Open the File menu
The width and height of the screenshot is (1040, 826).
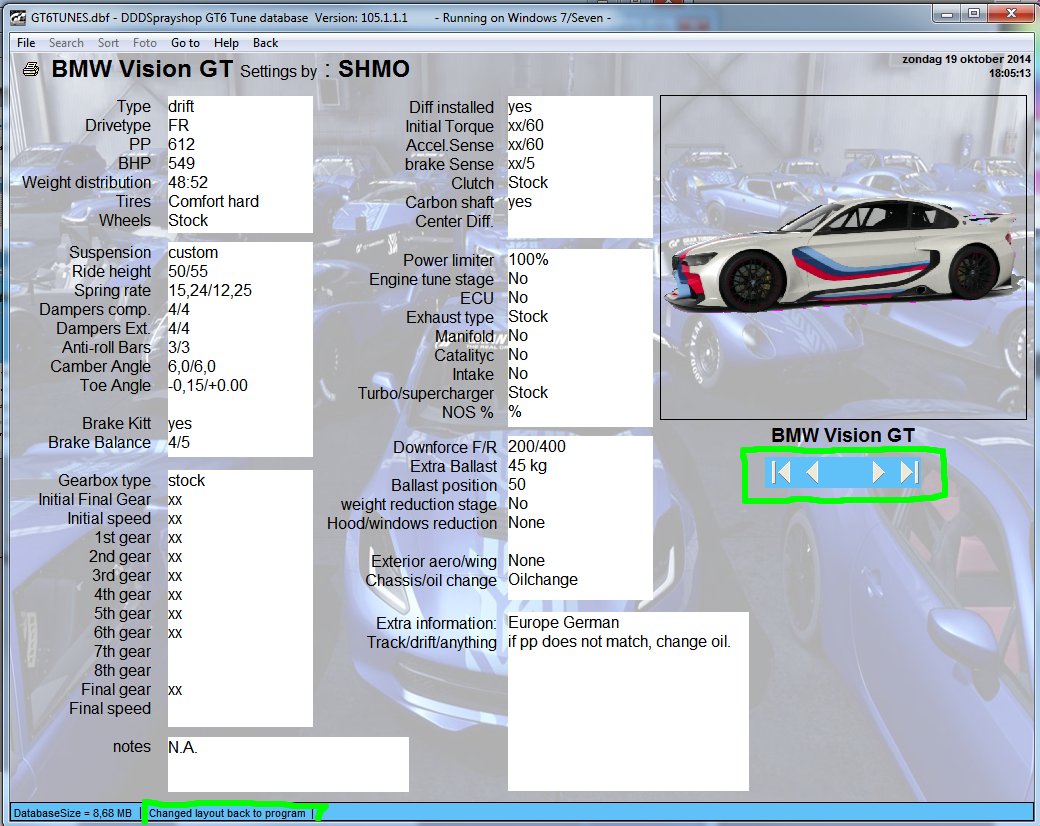click(x=27, y=43)
